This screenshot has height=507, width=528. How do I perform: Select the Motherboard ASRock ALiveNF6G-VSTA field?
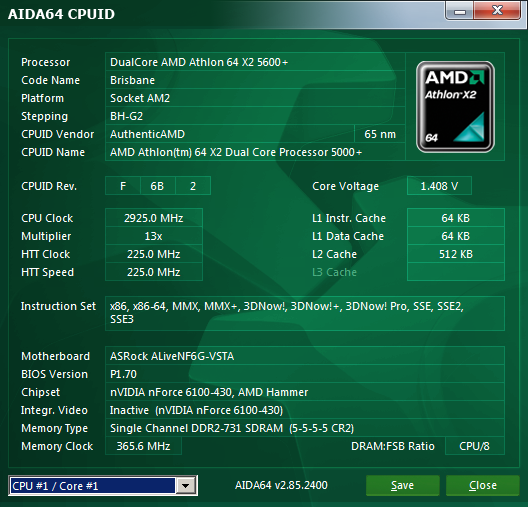(305, 356)
